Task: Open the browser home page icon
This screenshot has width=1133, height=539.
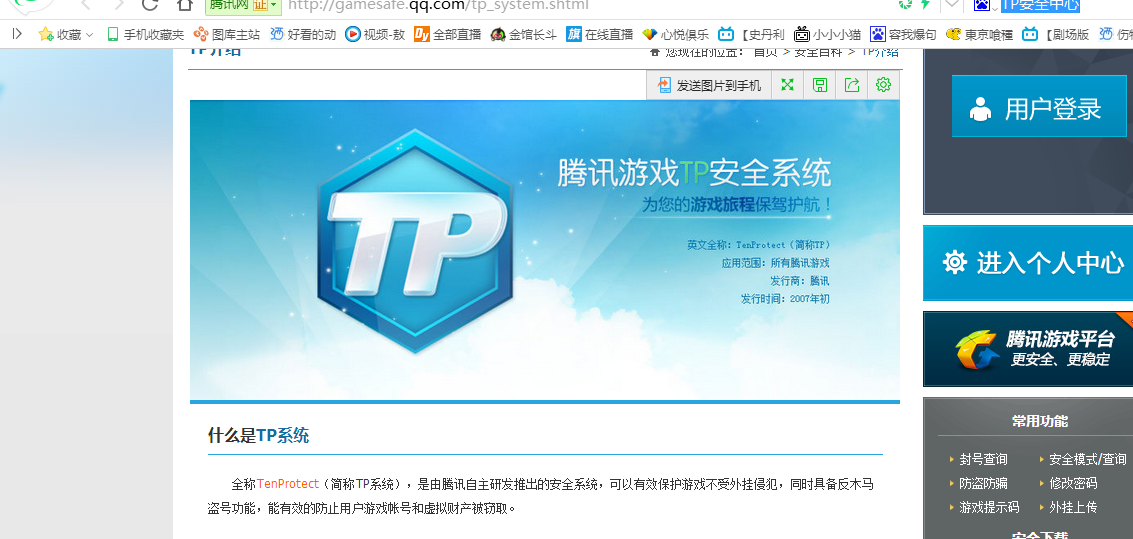Action: pos(186,4)
